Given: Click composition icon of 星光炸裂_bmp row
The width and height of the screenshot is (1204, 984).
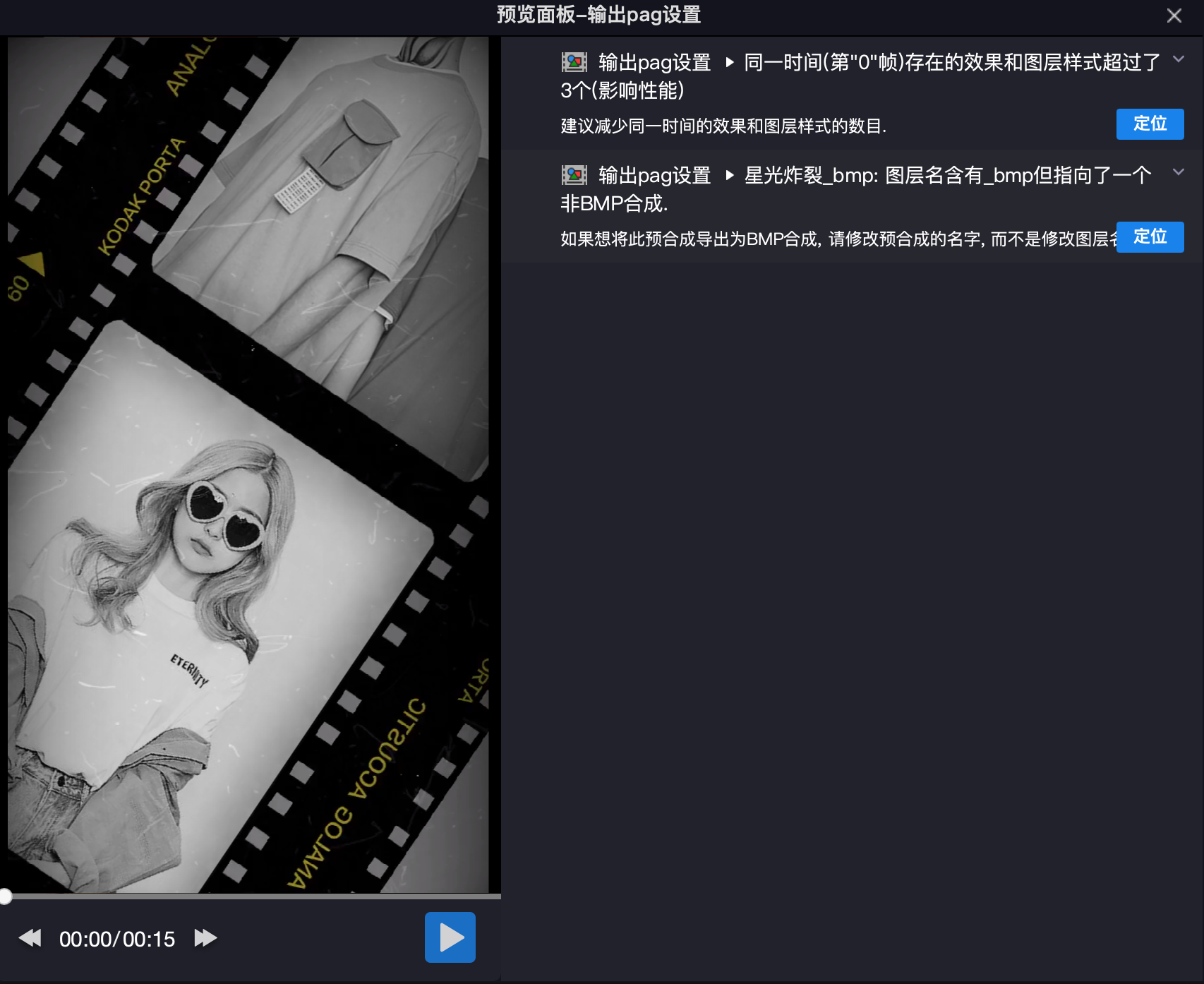Looking at the screenshot, I should point(574,175).
